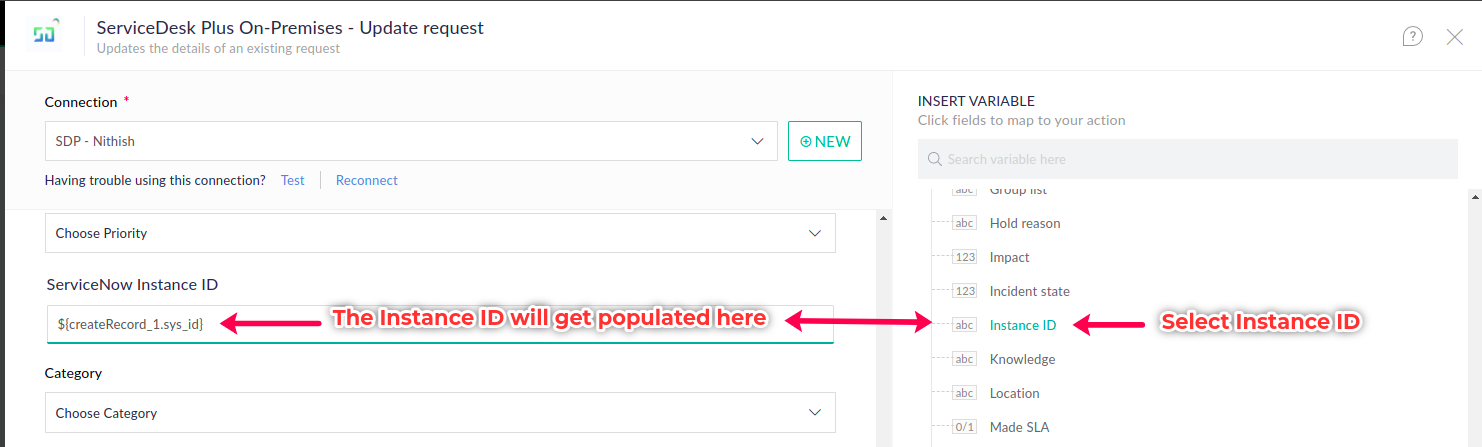Select the Hold reason variable
This screenshot has width=1482, height=447.
click(1024, 223)
